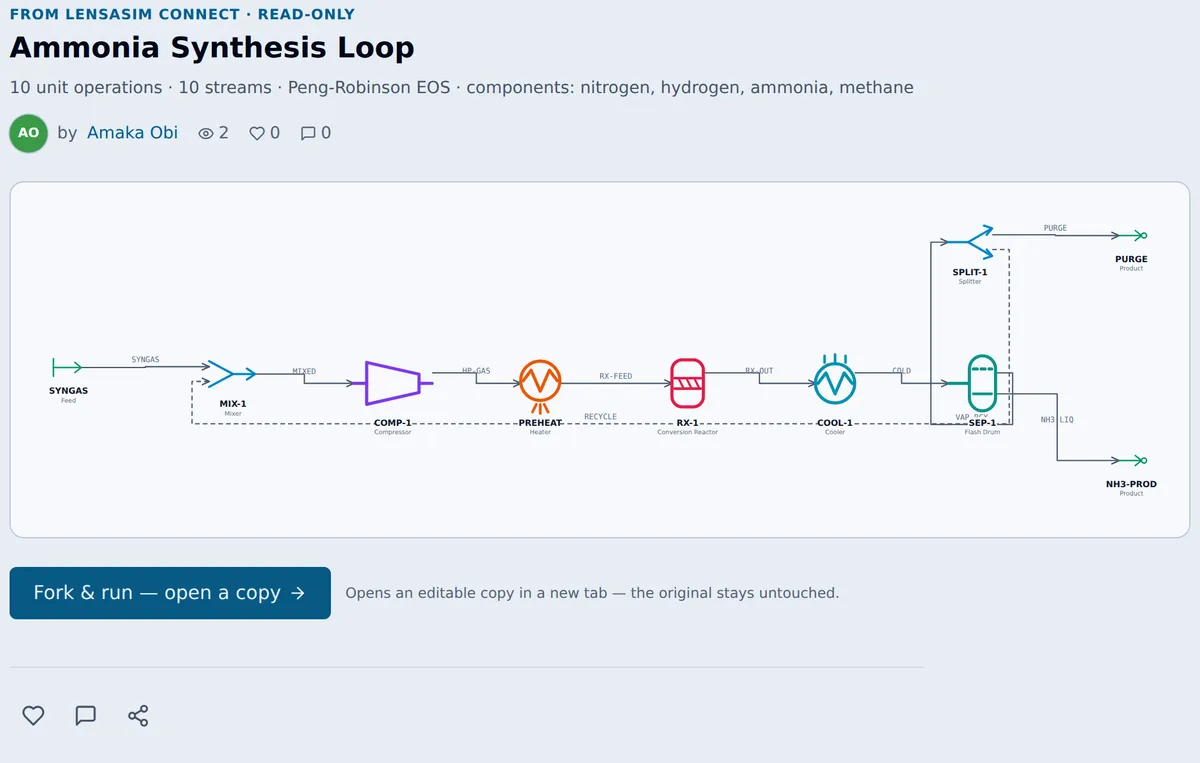
Task: Select the PURGE product arrow icon
Action: [1133, 236]
